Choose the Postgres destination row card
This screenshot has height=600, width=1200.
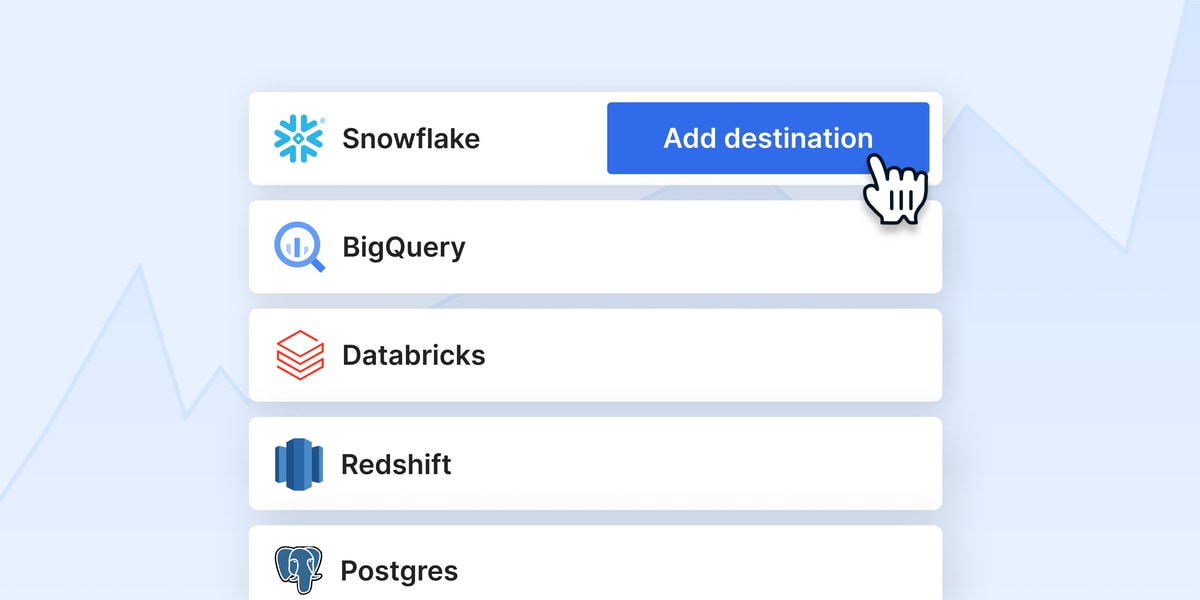point(595,563)
